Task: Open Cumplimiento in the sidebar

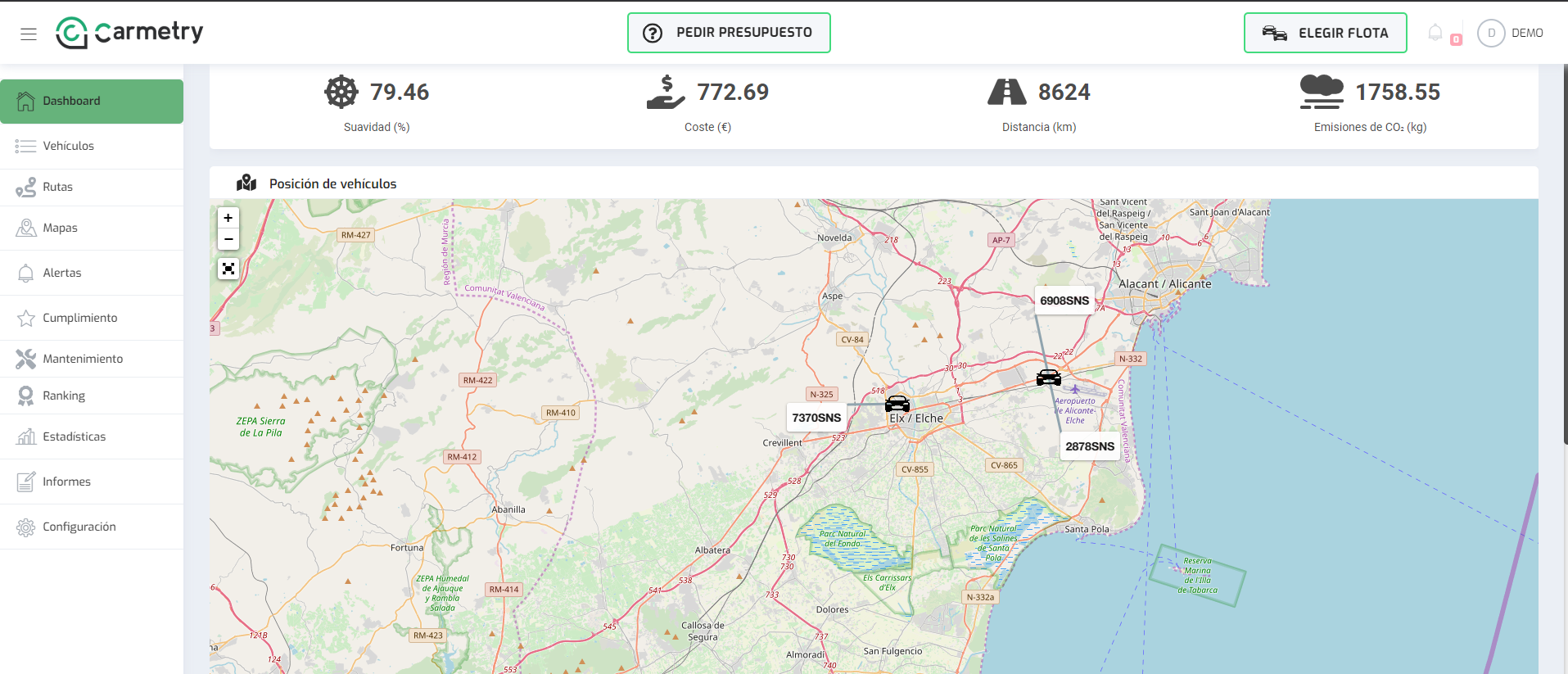Action: (x=92, y=318)
